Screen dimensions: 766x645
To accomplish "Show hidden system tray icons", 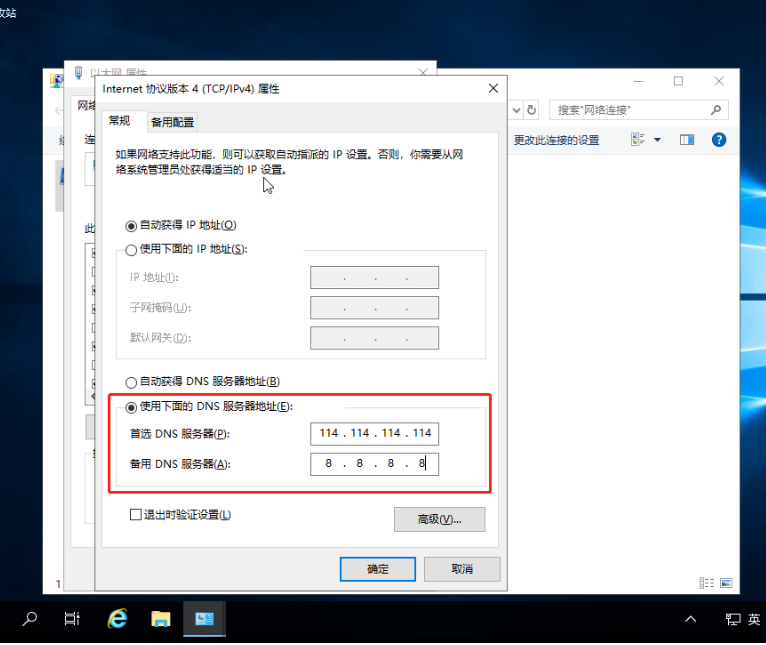I will (x=690, y=620).
